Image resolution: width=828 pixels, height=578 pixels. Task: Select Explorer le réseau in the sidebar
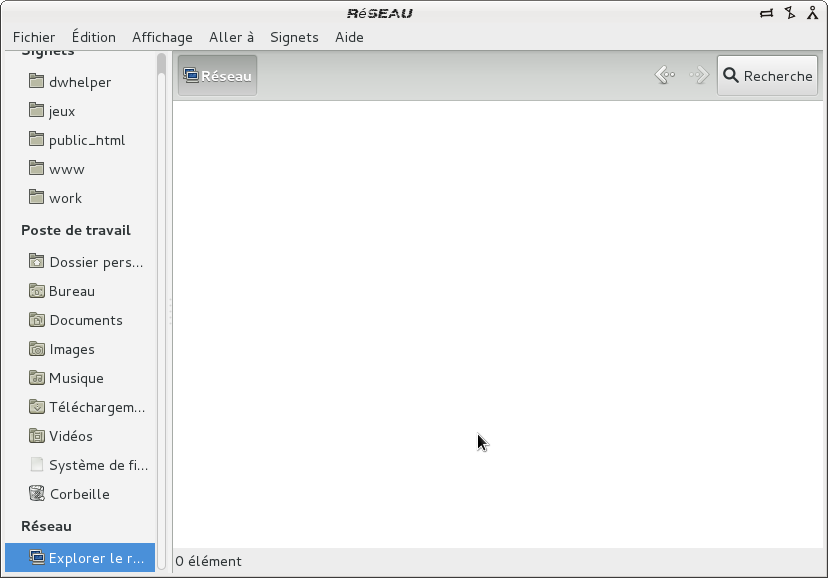pos(80,557)
